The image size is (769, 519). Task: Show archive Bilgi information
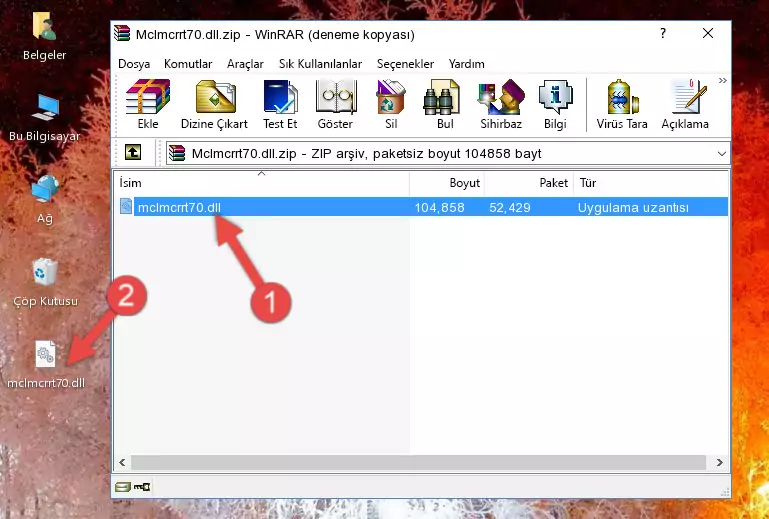coord(555,104)
